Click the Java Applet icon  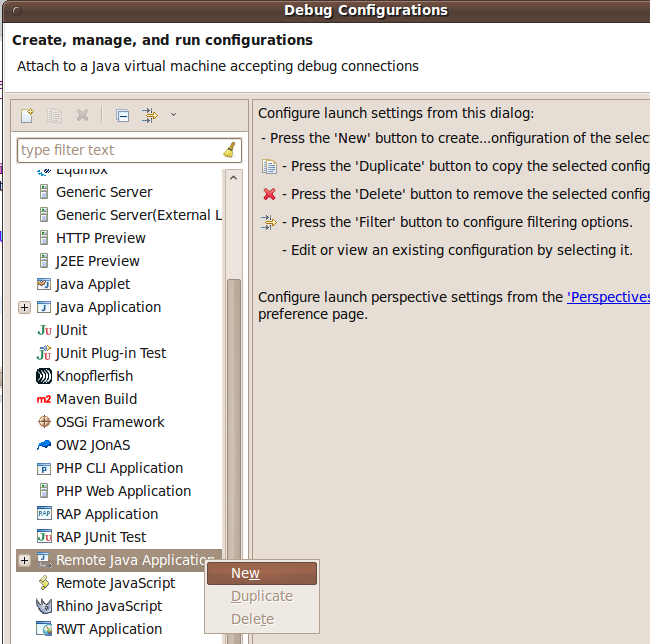(x=44, y=284)
